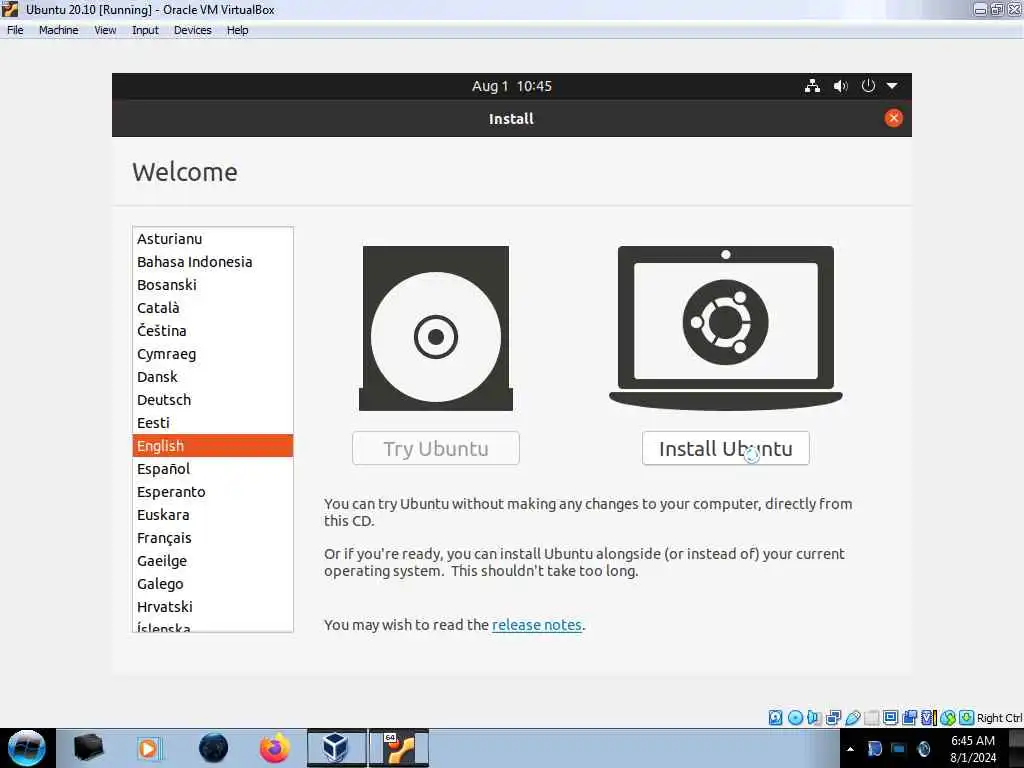Close the Ubuntu installer with orange X
This screenshot has height=768, width=1024.
coord(893,118)
